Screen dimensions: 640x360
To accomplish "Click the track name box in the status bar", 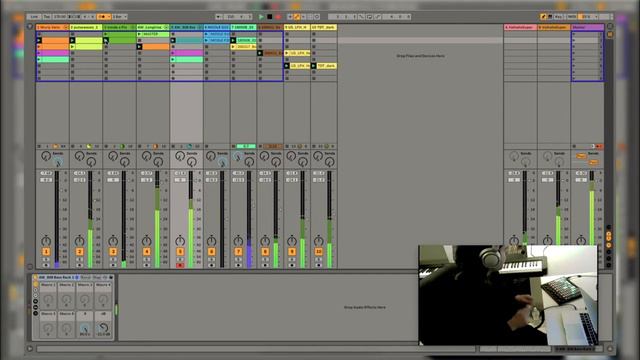I will tap(578, 349).
